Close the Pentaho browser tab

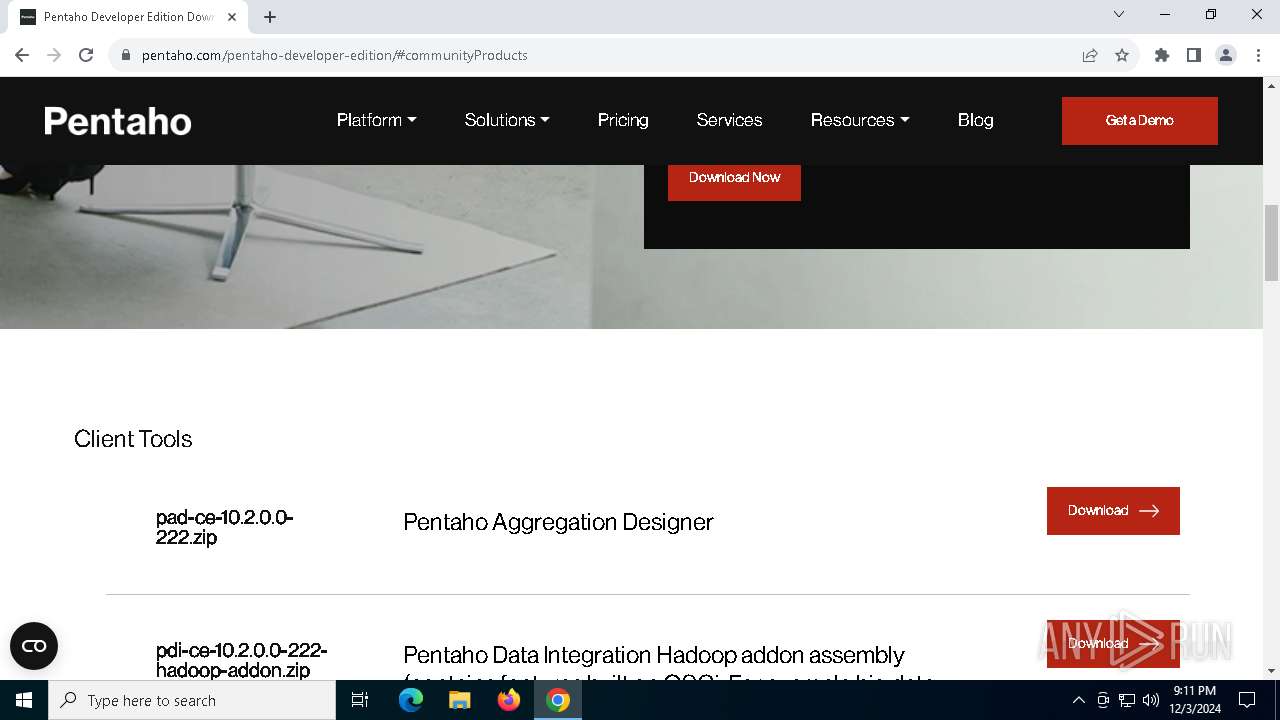[232, 17]
